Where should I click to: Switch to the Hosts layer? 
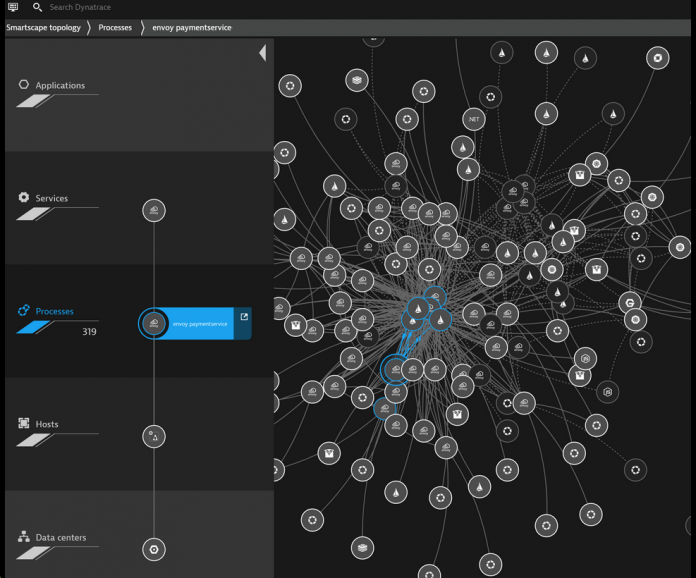(46, 425)
